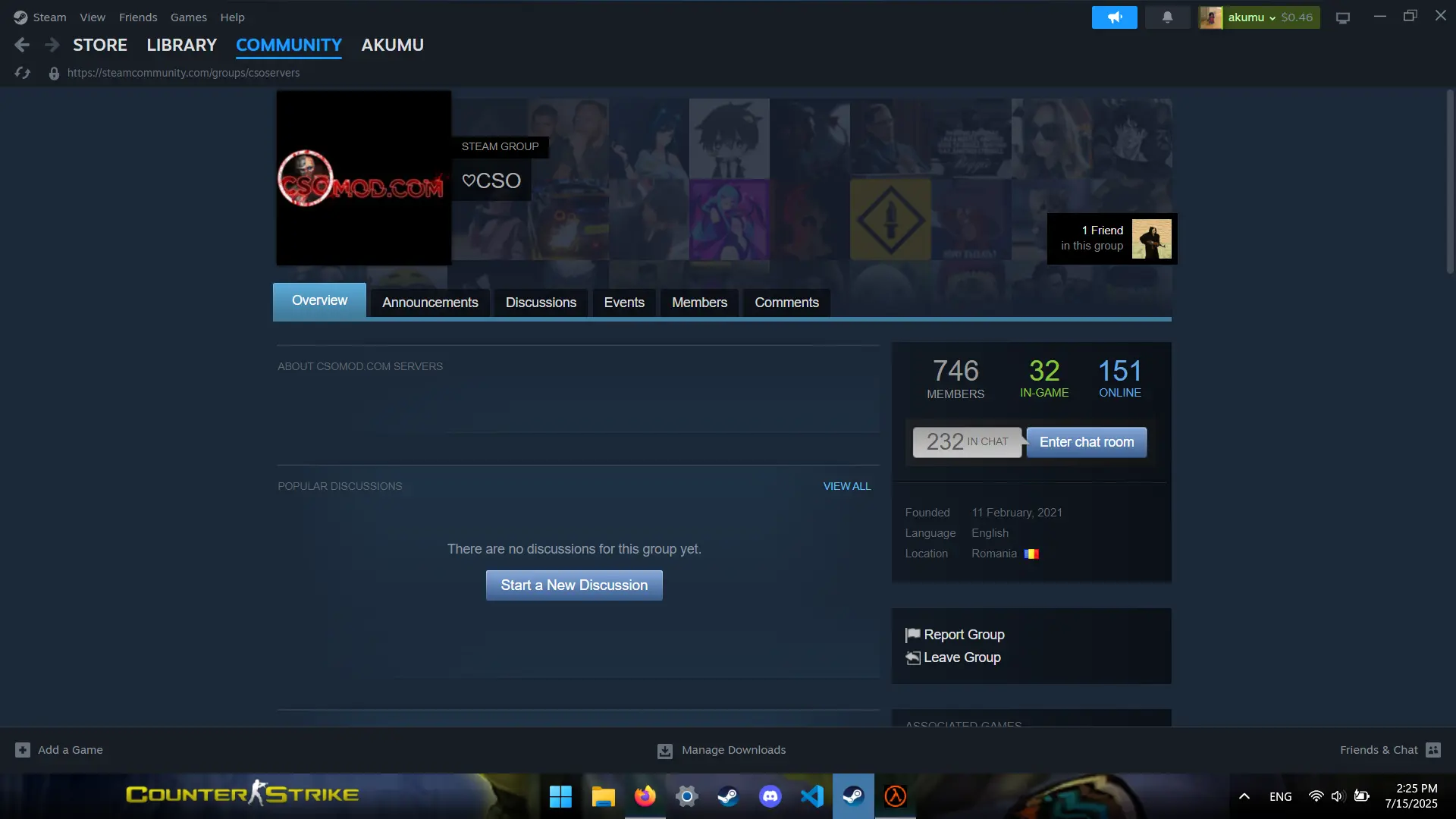
Task: Click the Romania flag icon
Action: (1031, 554)
